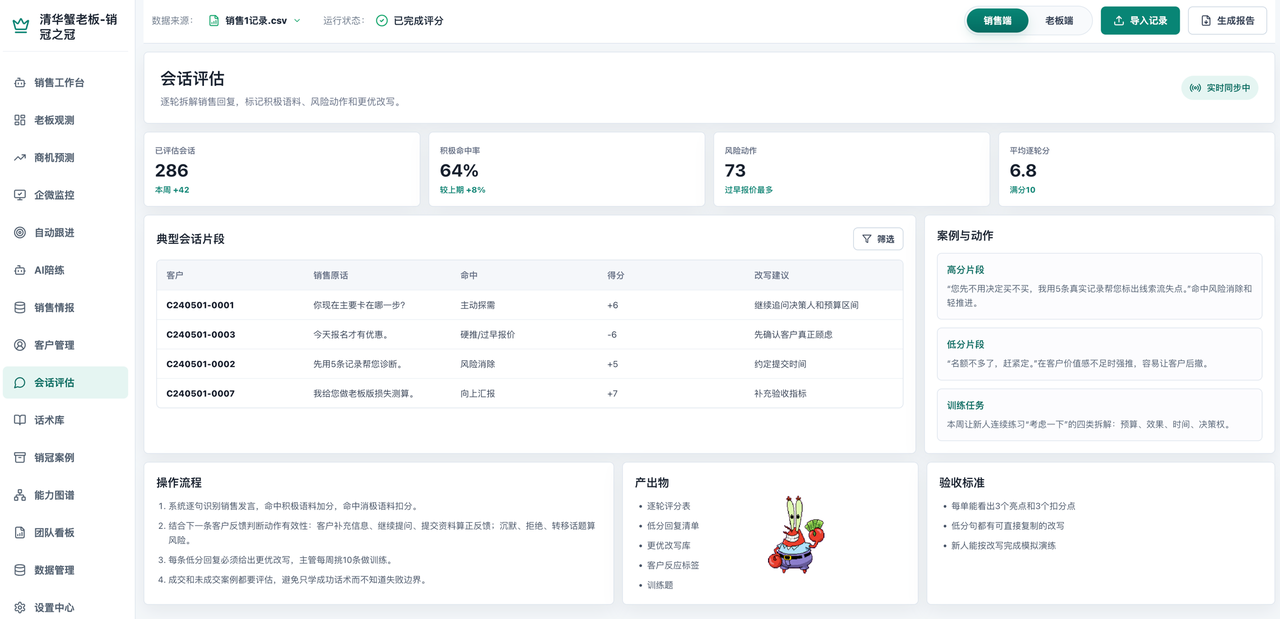
Task: Click the 企微监控 monitor icon
Action: (20, 195)
